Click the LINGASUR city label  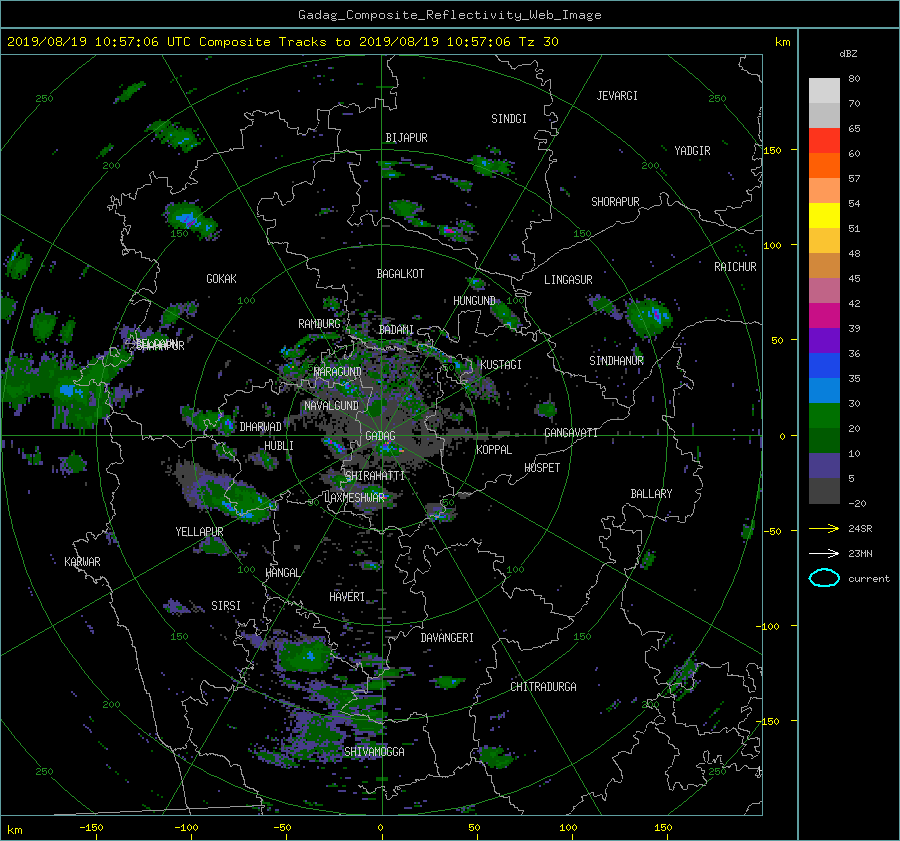568,280
